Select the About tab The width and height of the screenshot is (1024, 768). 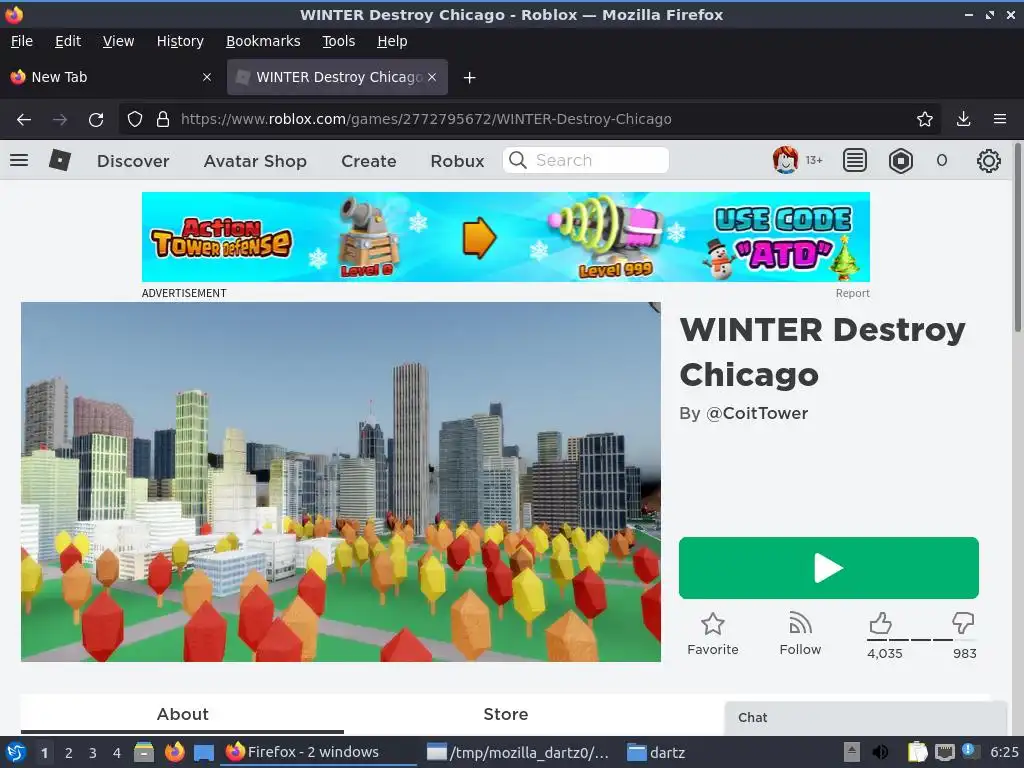click(x=182, y=714)
